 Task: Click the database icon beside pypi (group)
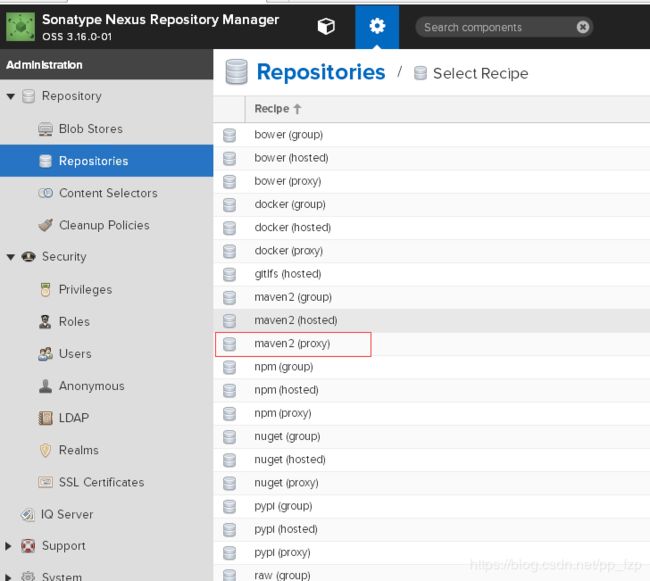point(229,506)
